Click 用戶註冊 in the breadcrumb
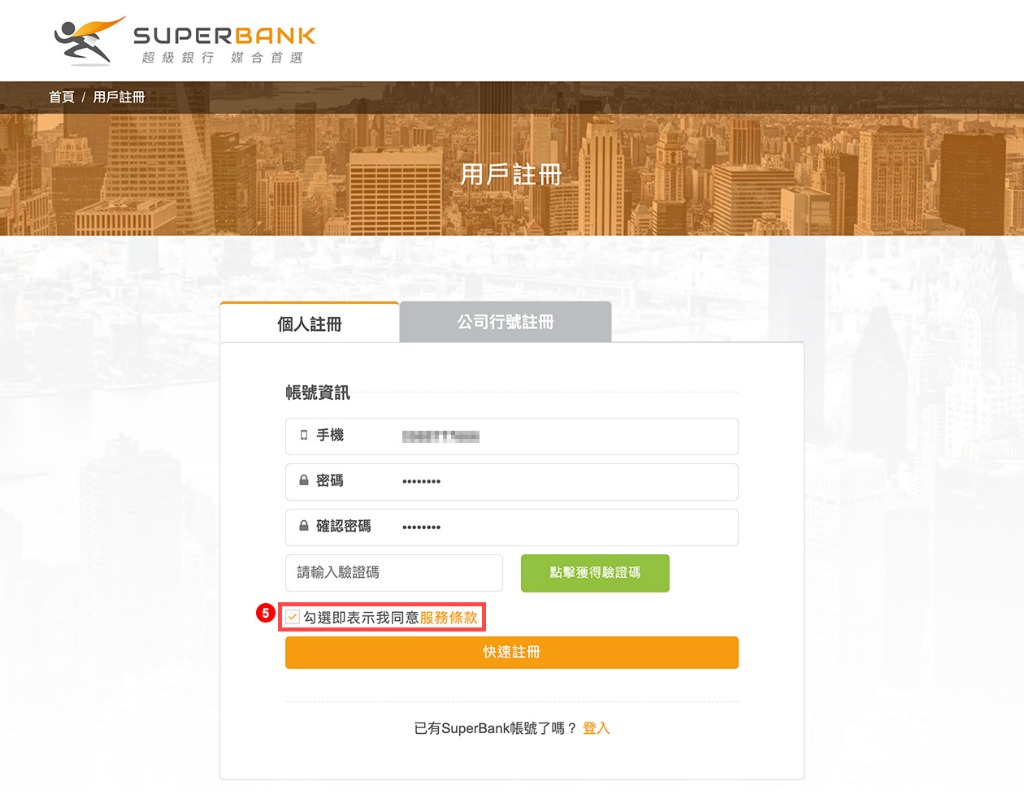 pyautogui.click(x=119, y=97)
